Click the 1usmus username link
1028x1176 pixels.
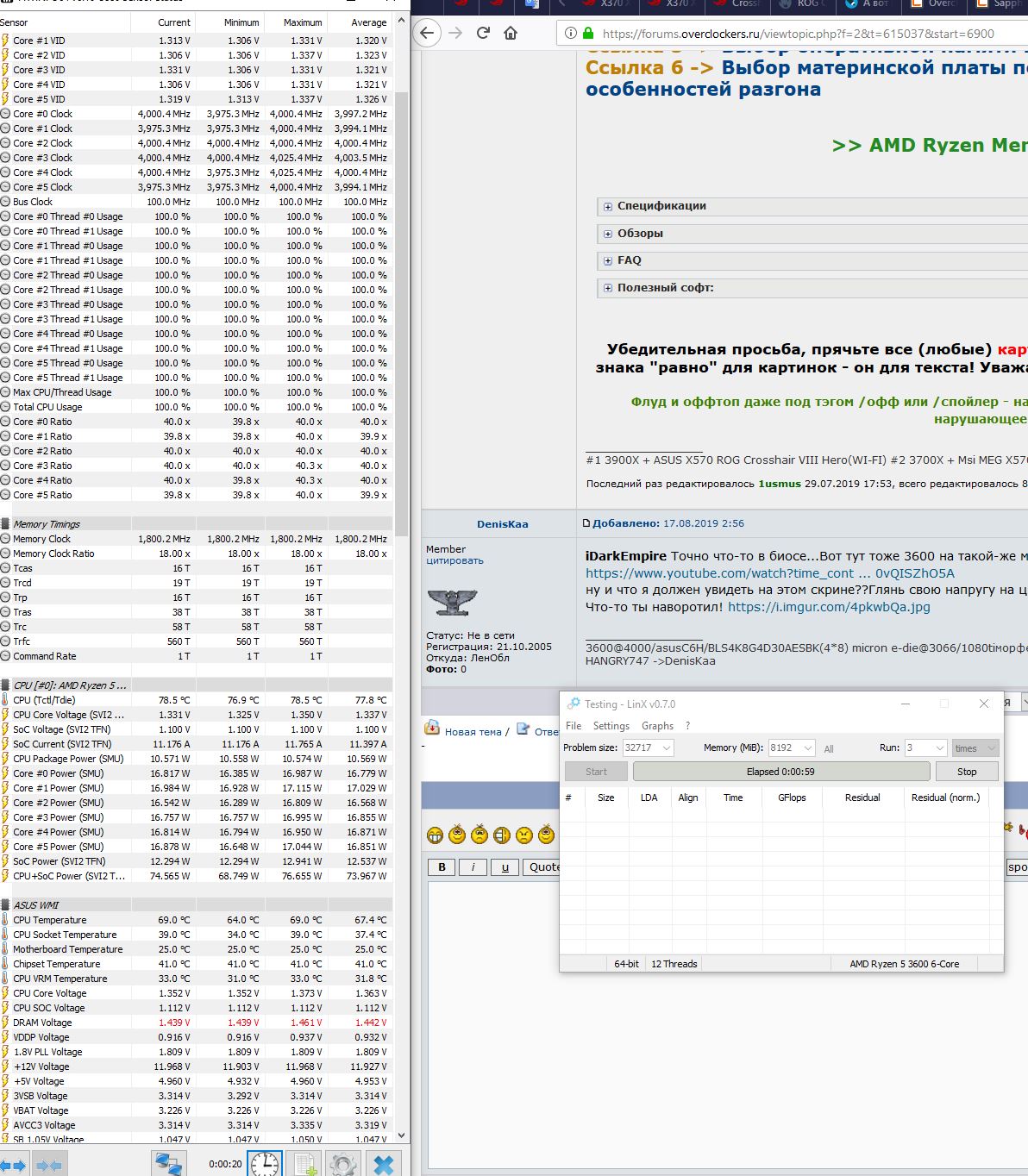(x=780, y=484)
